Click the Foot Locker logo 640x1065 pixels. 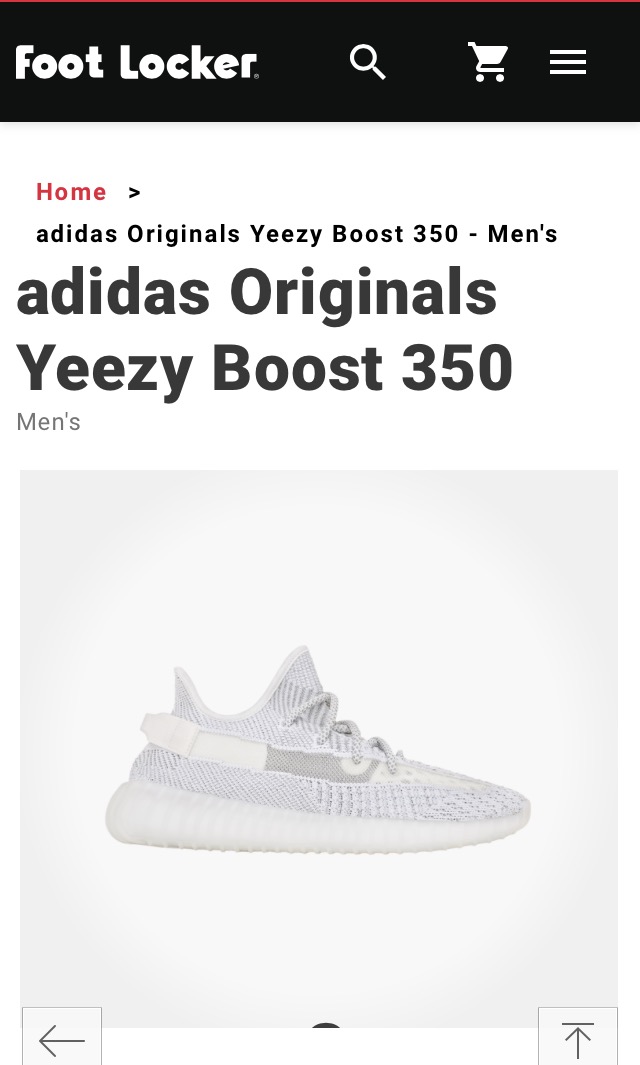pos(137,62)
